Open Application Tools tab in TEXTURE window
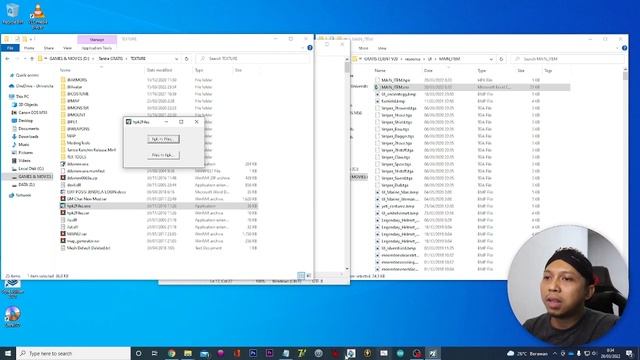The height and width of the screenshot is (360, 640). [97, 48]
